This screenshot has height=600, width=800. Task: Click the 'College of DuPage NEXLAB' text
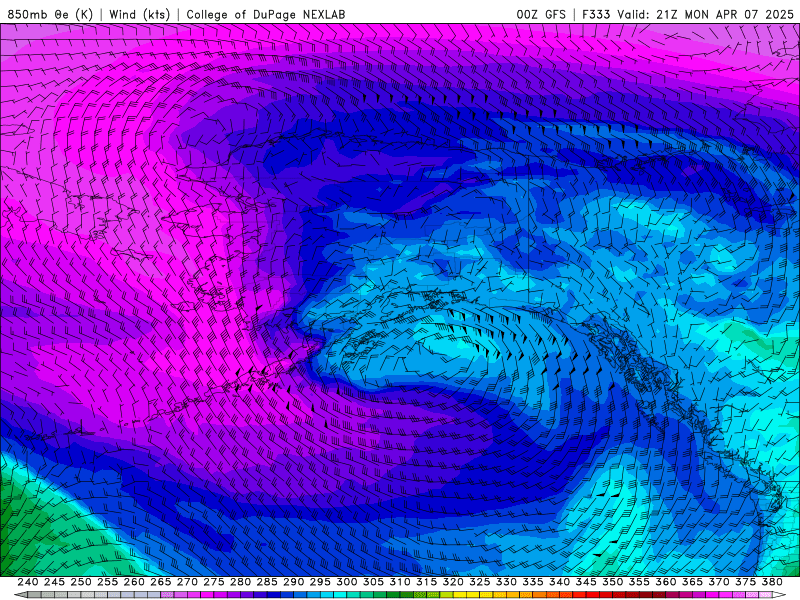point(265,14)
